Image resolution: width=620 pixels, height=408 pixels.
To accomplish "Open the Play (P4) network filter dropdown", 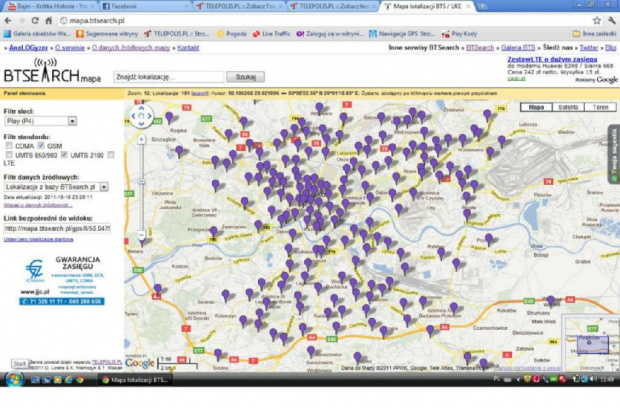I will 41,121.
